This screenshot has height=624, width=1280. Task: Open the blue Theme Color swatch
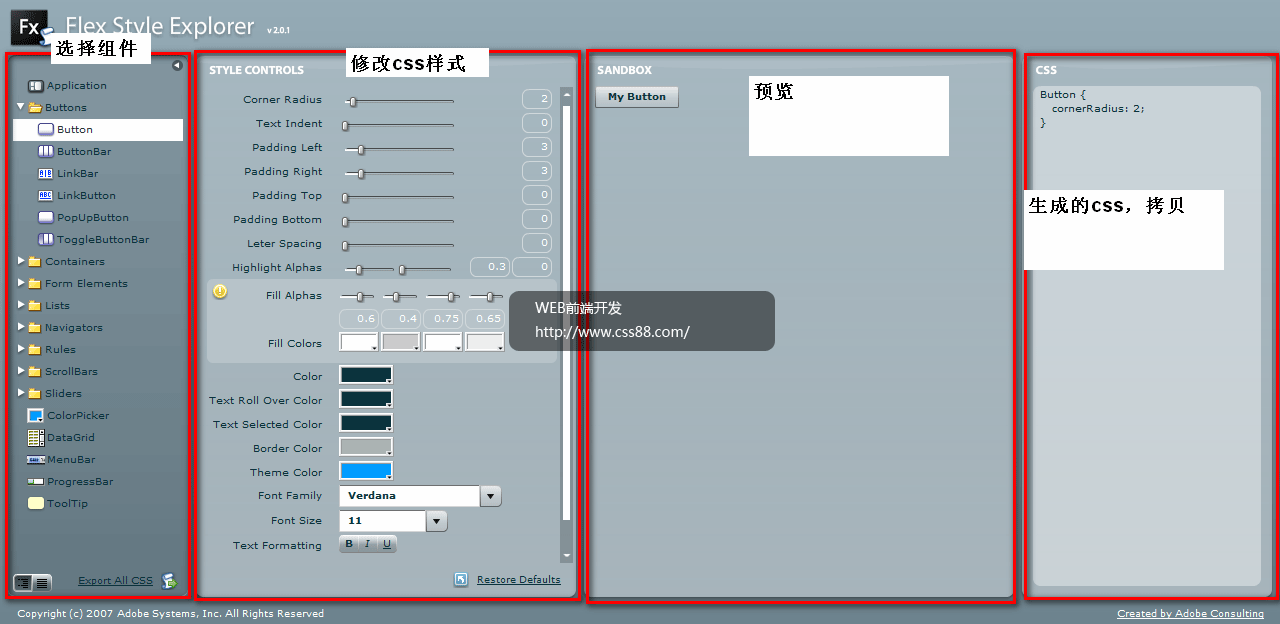tap(366, 471)
